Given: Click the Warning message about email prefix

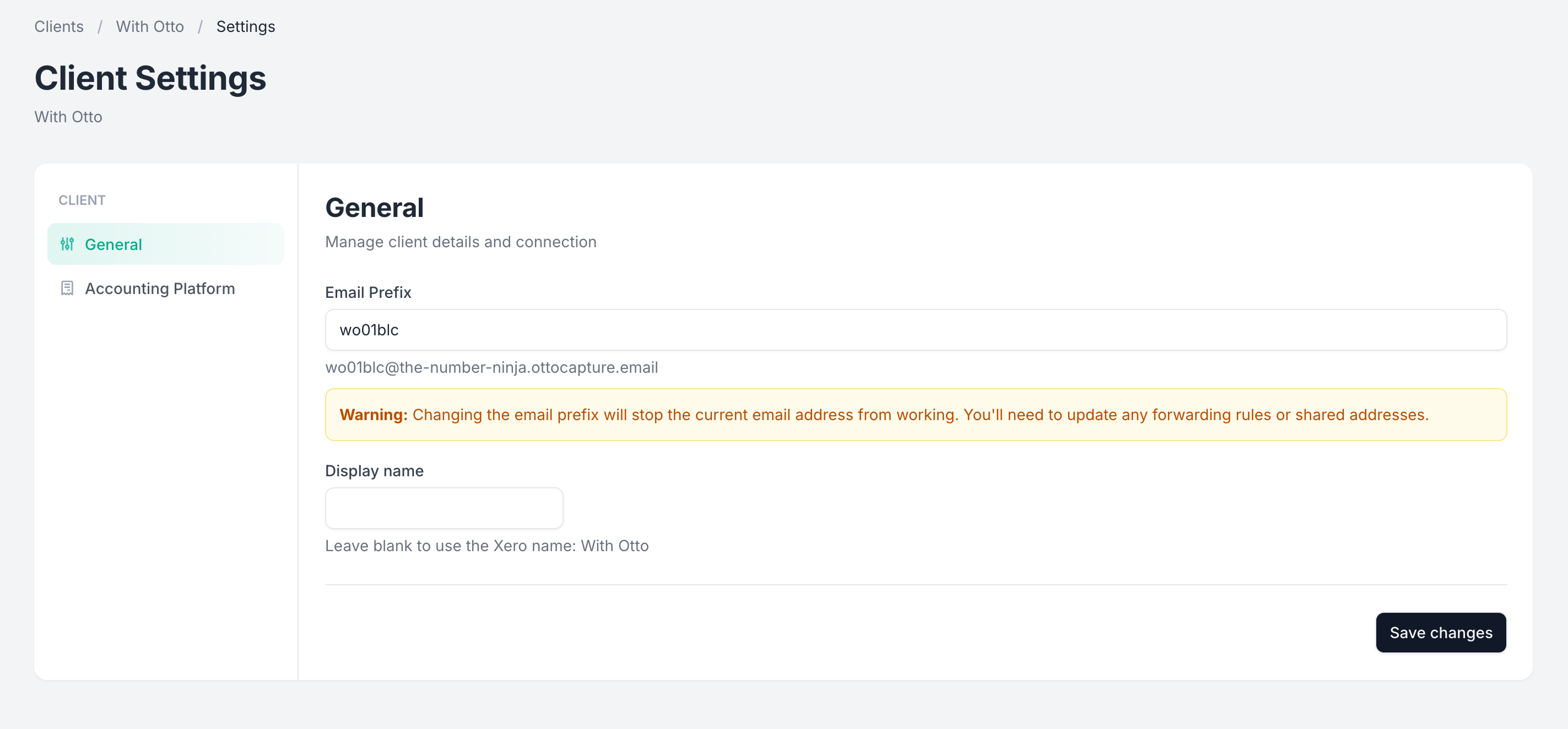Looking at the screenshot, I should (916, 415).
